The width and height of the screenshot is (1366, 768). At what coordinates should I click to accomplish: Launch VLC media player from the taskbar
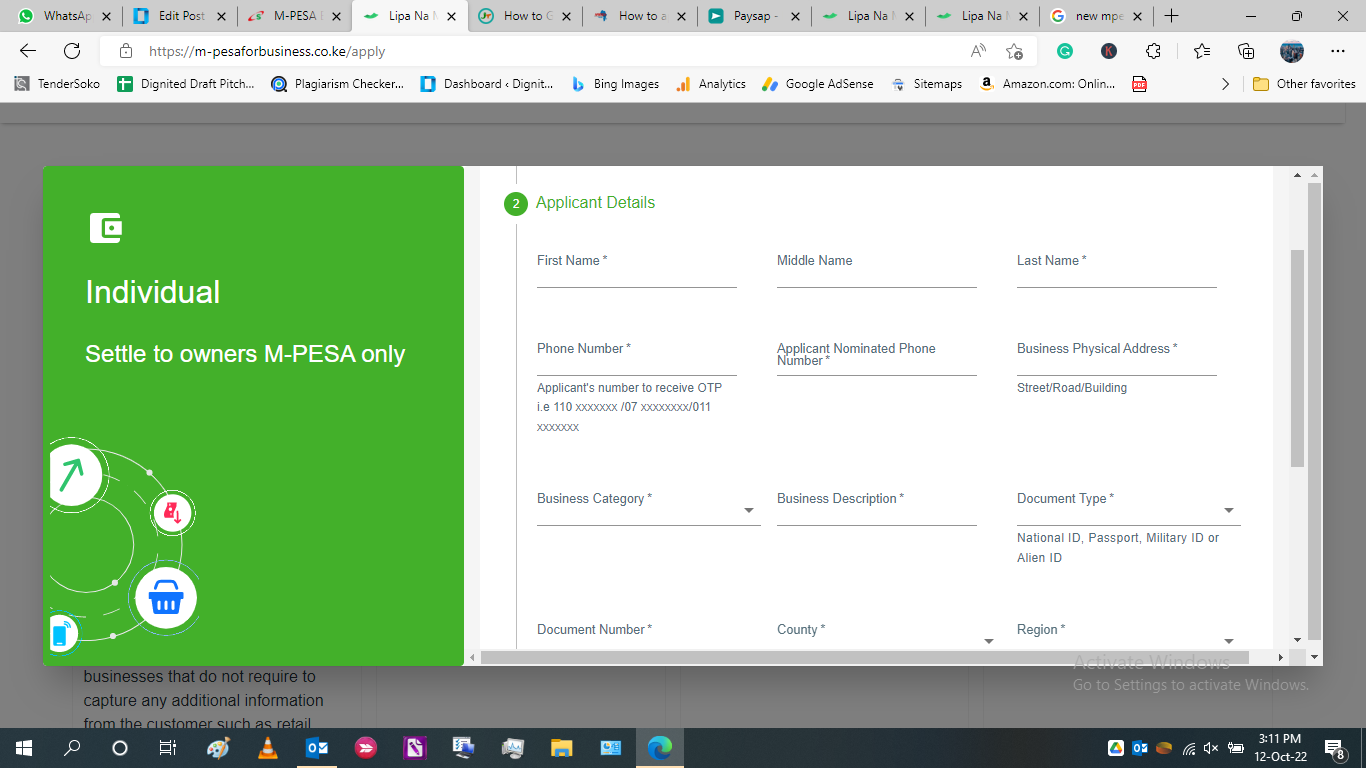pyautogui.click(x=267, y=748)
